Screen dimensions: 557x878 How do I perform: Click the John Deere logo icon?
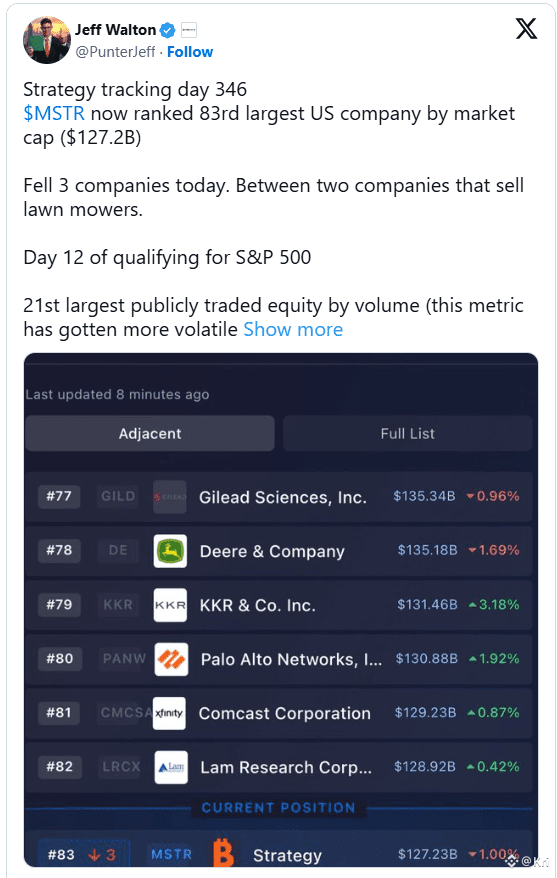(170, 551)
